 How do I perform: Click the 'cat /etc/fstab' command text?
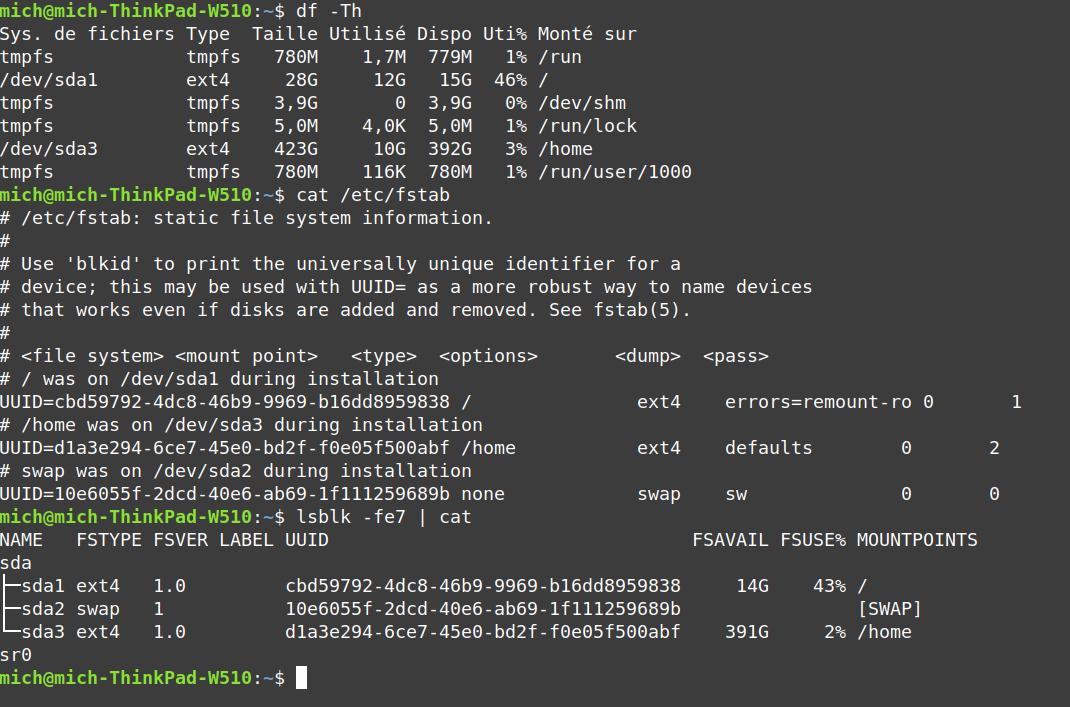[x=373, y=195]
